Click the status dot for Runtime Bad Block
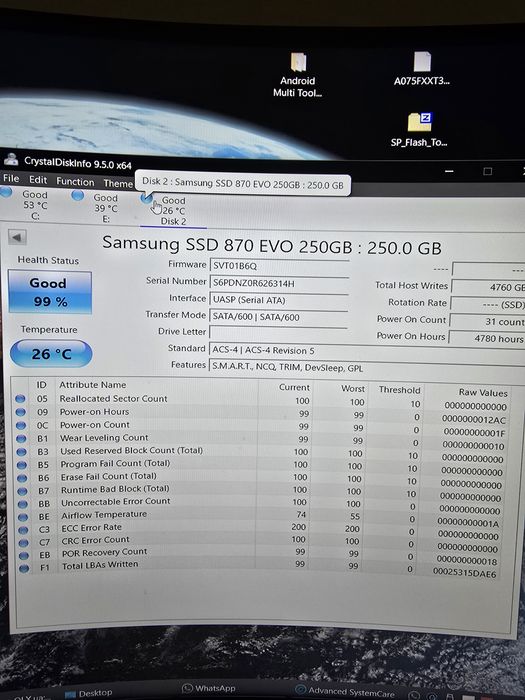525x700 pixels. [x=22, y=491]
